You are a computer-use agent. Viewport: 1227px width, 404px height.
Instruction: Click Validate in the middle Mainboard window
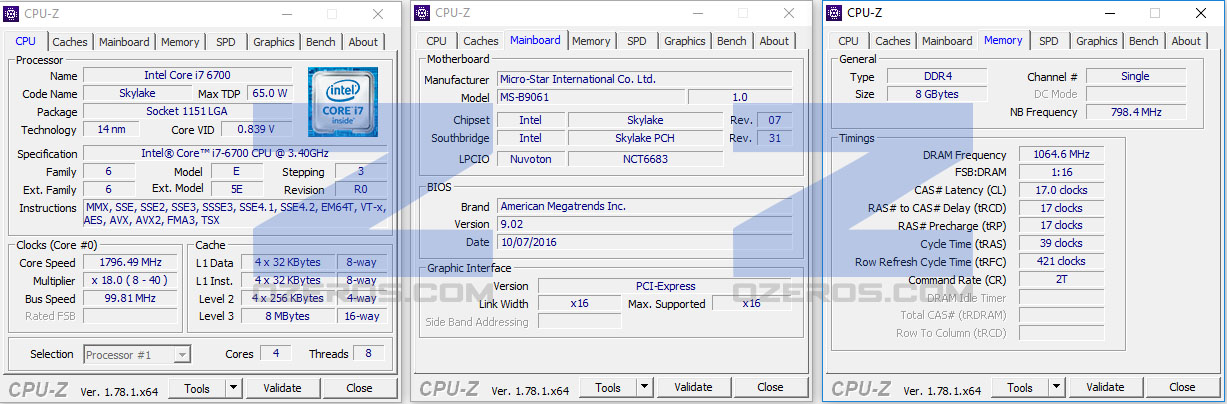pyautogui.click(x=693, y=387)
